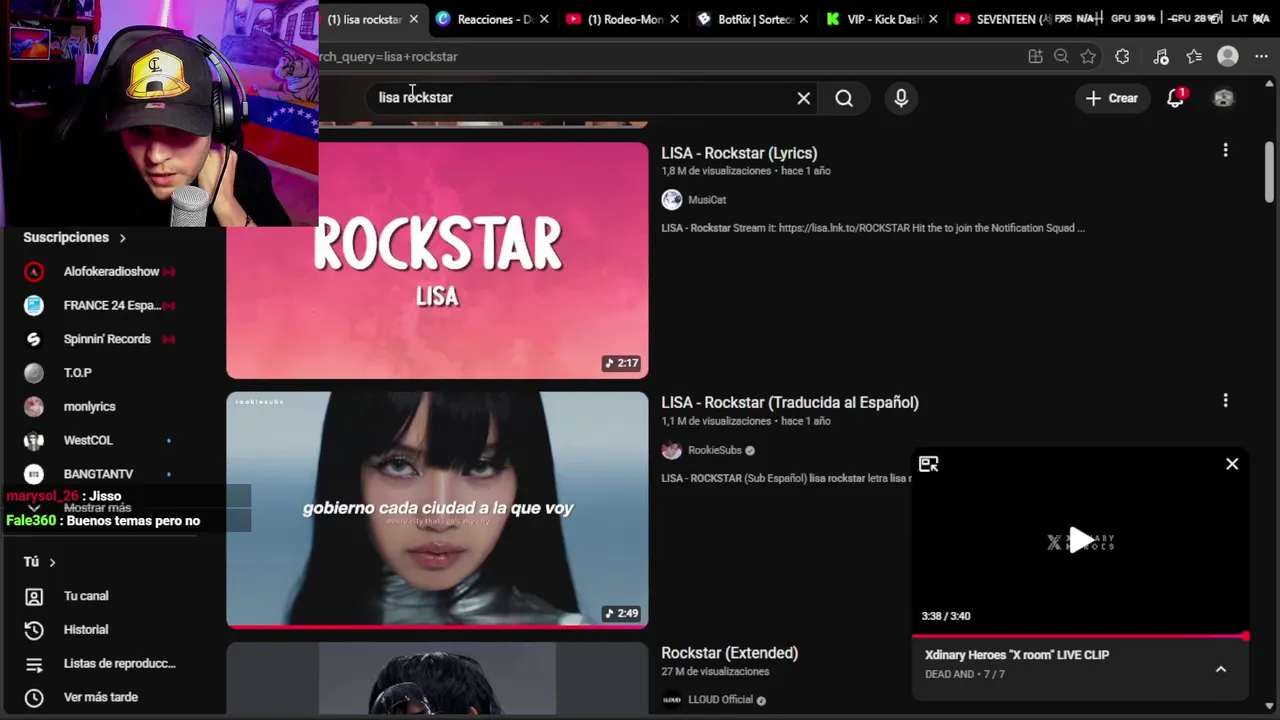Open LISA - Rockstar (Traducida al Español) title
This screenshot has height=720, width=1280.
coord(790,402)
